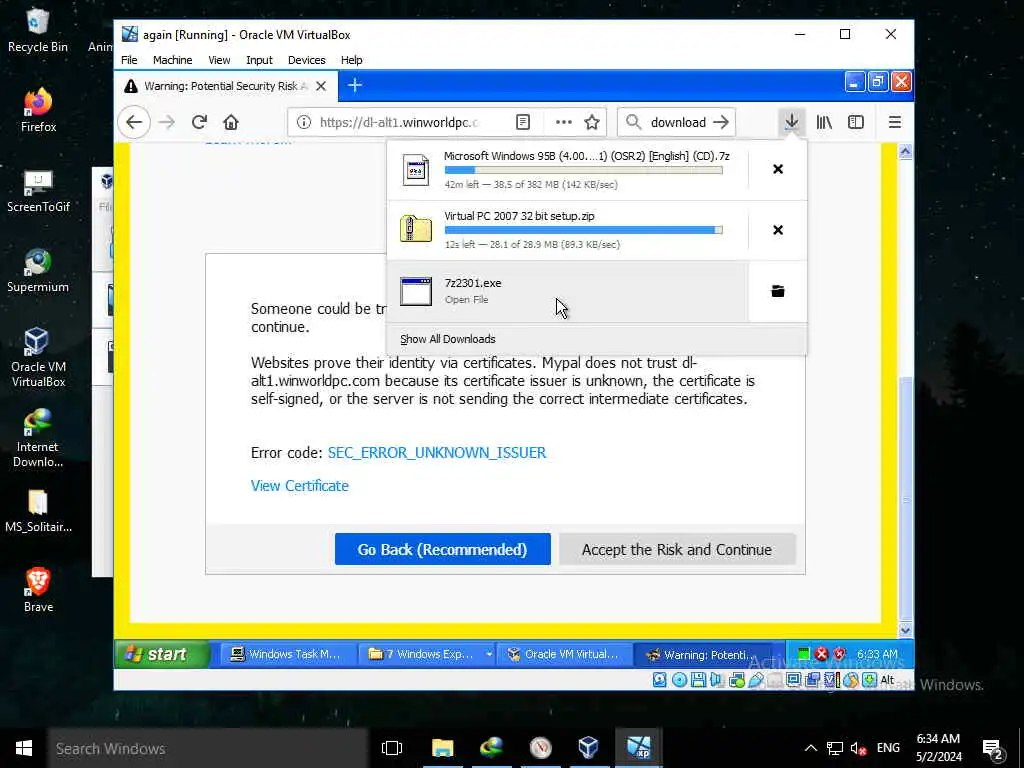Open VirtualBox Machine menu
Viewport: 1024px width, 768px height.
tap(172, 60)
